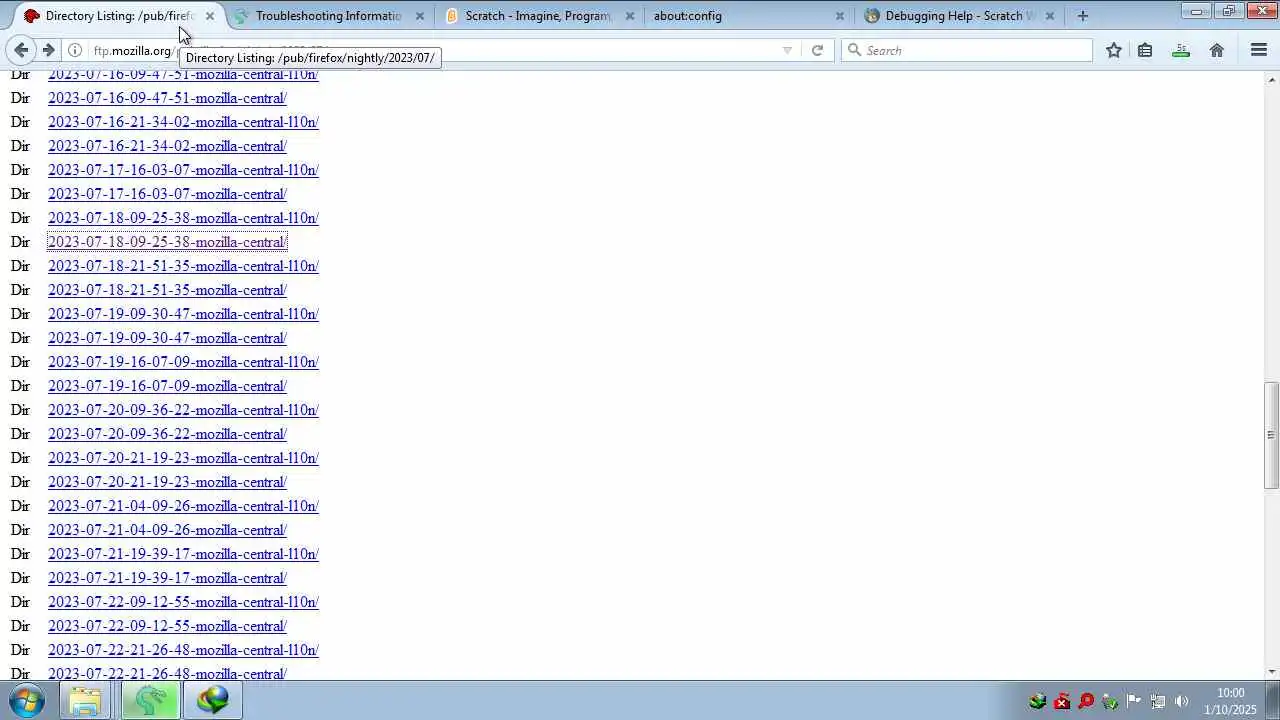Screen dimensions: 1280x720
Task: Open 2023-07-20-21-19-23-mozilla-central/ directory
Action: [x=167, y=482]
